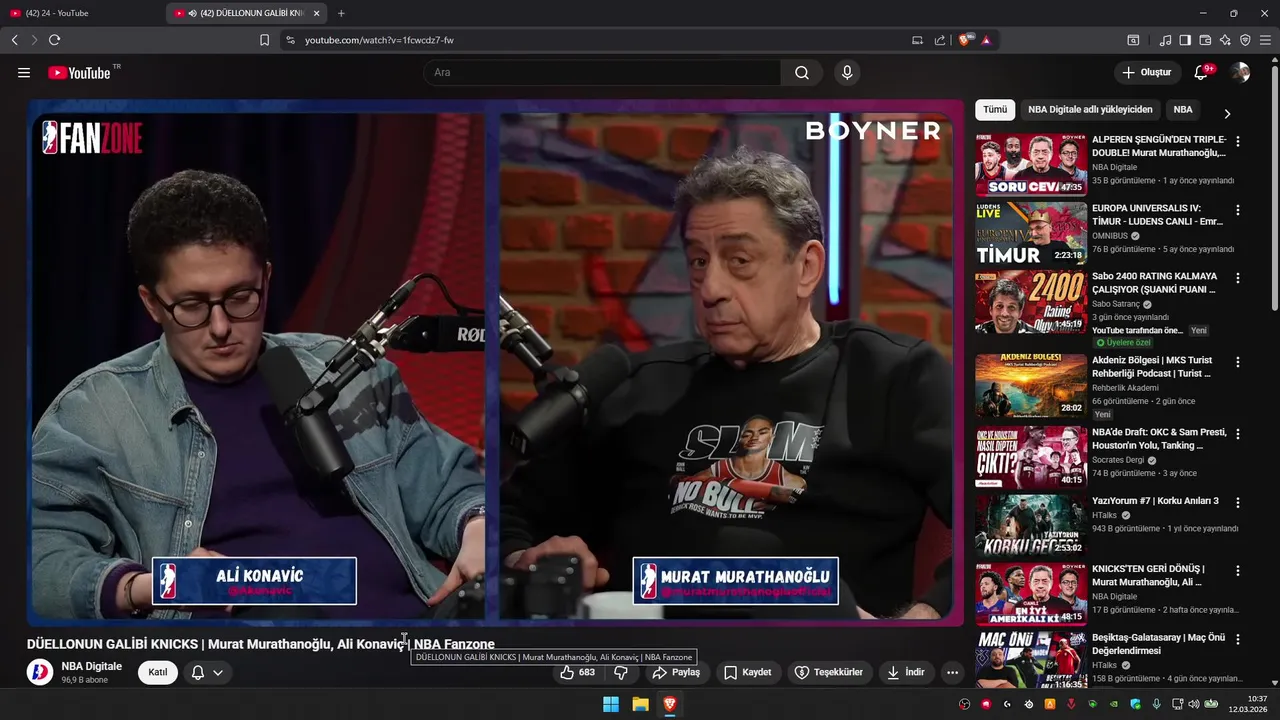Screen dimensions: 1280x720
Task: Open options for EUROPA UNIVERSALIS IV video
Action: 1238,210
